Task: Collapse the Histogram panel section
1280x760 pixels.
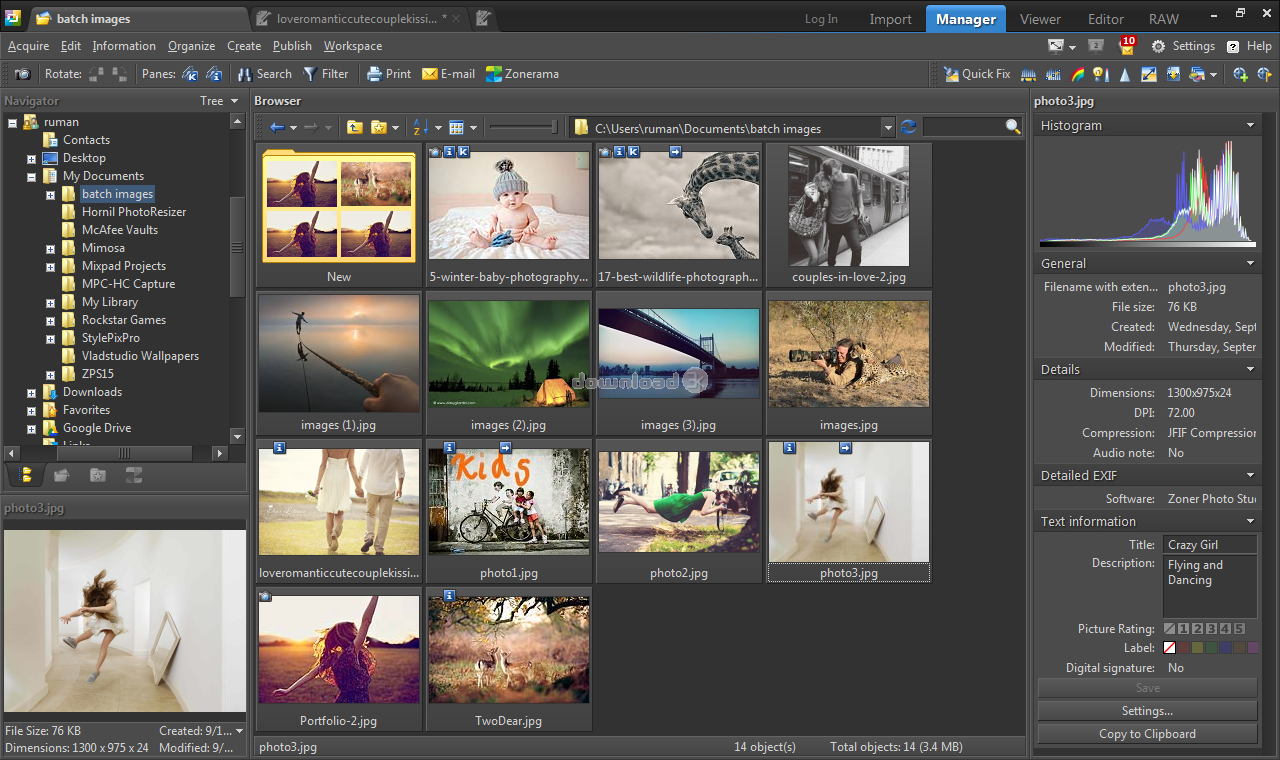Action: [x=1250, y=126]
